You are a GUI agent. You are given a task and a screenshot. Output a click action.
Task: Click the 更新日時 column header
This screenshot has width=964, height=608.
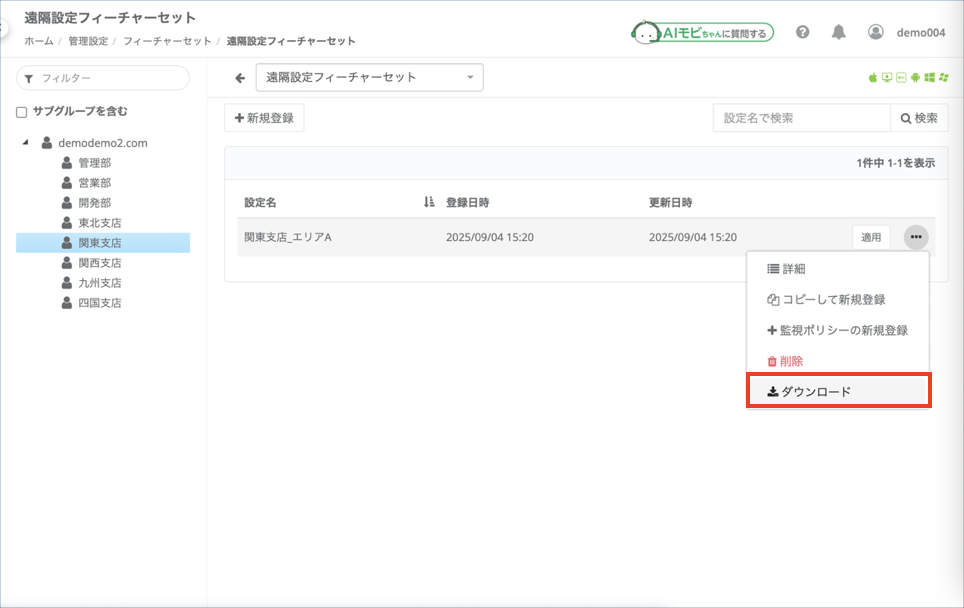point(670,202)
